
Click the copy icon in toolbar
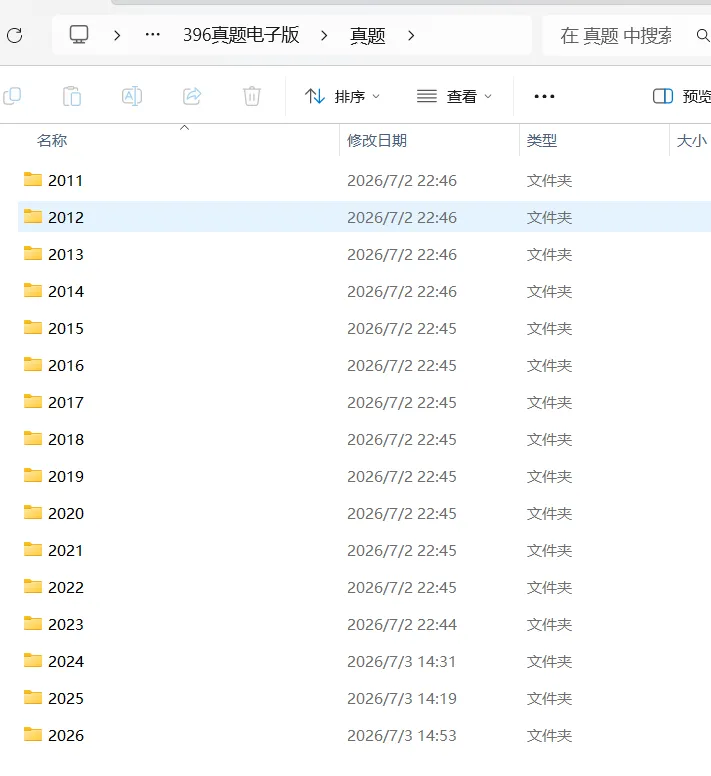[x=12, y=96]
